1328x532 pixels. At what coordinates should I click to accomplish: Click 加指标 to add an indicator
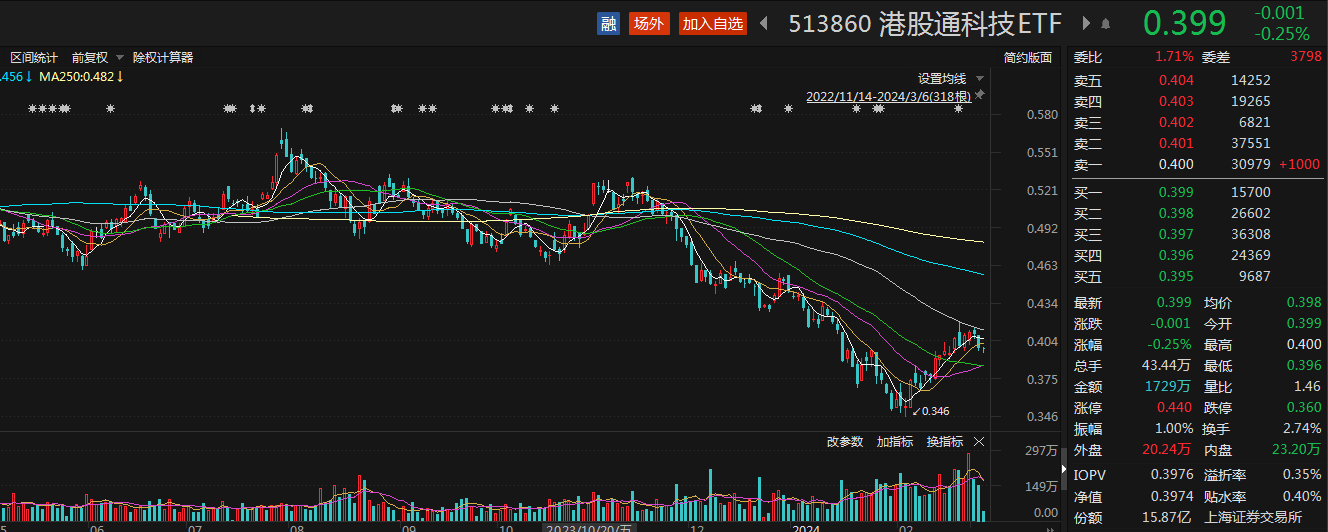point(894,442)
